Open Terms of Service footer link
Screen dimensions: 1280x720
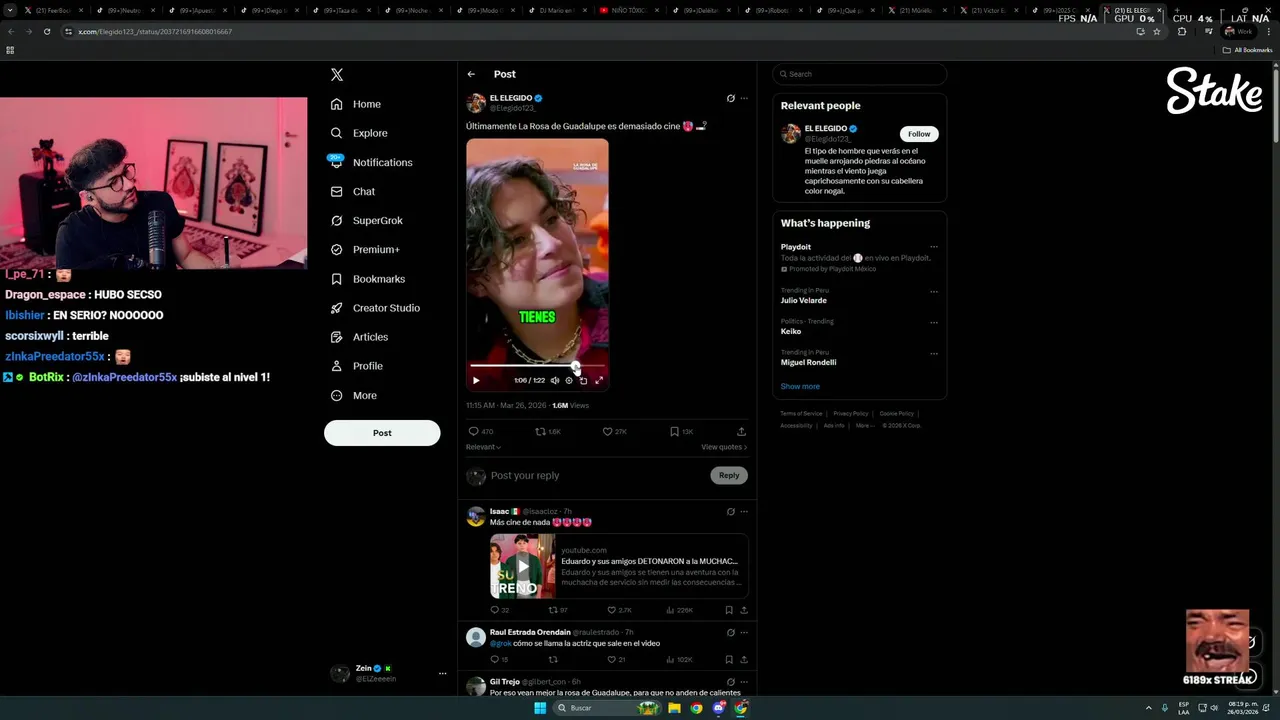point(801,413)
